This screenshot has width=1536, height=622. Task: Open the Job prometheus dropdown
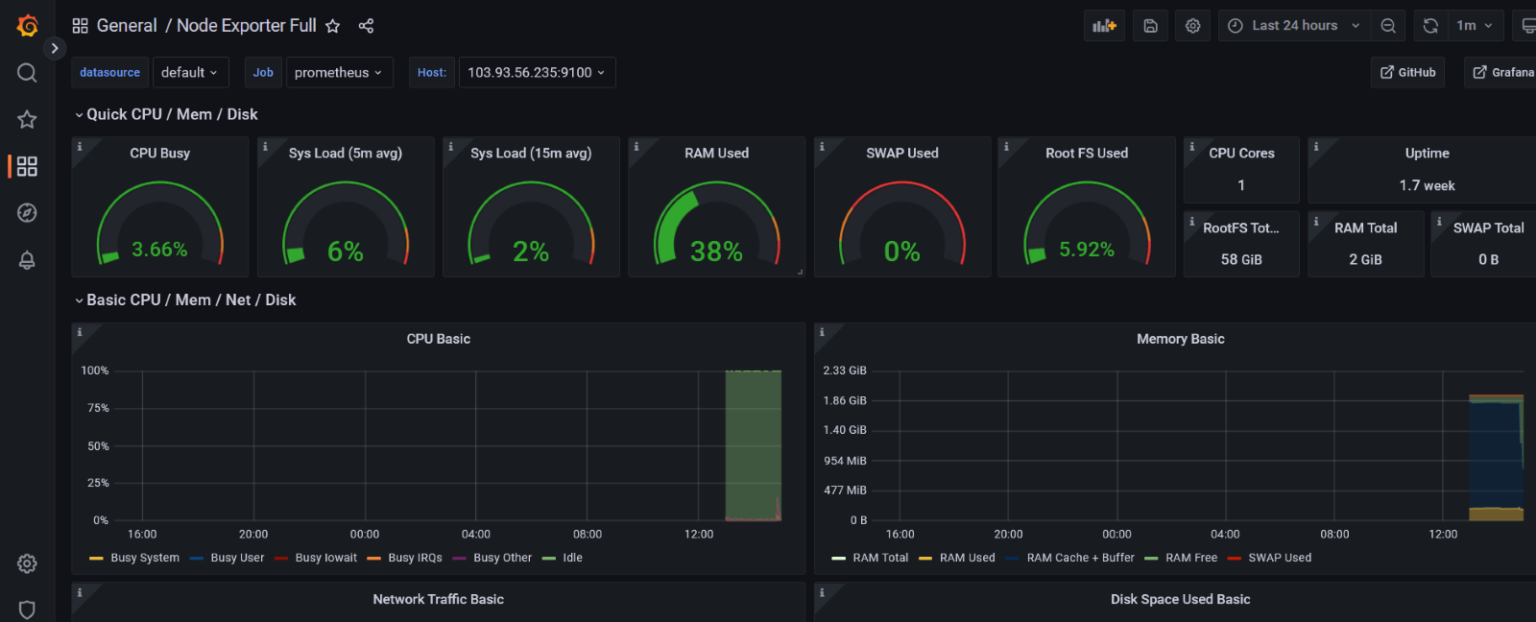pos(339,72)
